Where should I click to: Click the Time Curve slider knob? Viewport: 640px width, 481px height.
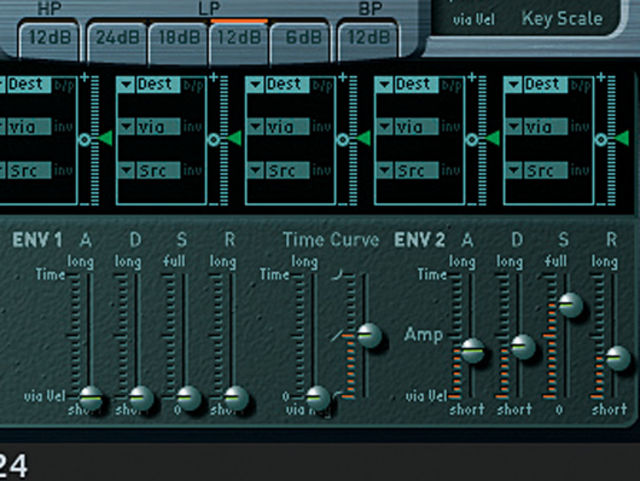click(x=369, y=336)
